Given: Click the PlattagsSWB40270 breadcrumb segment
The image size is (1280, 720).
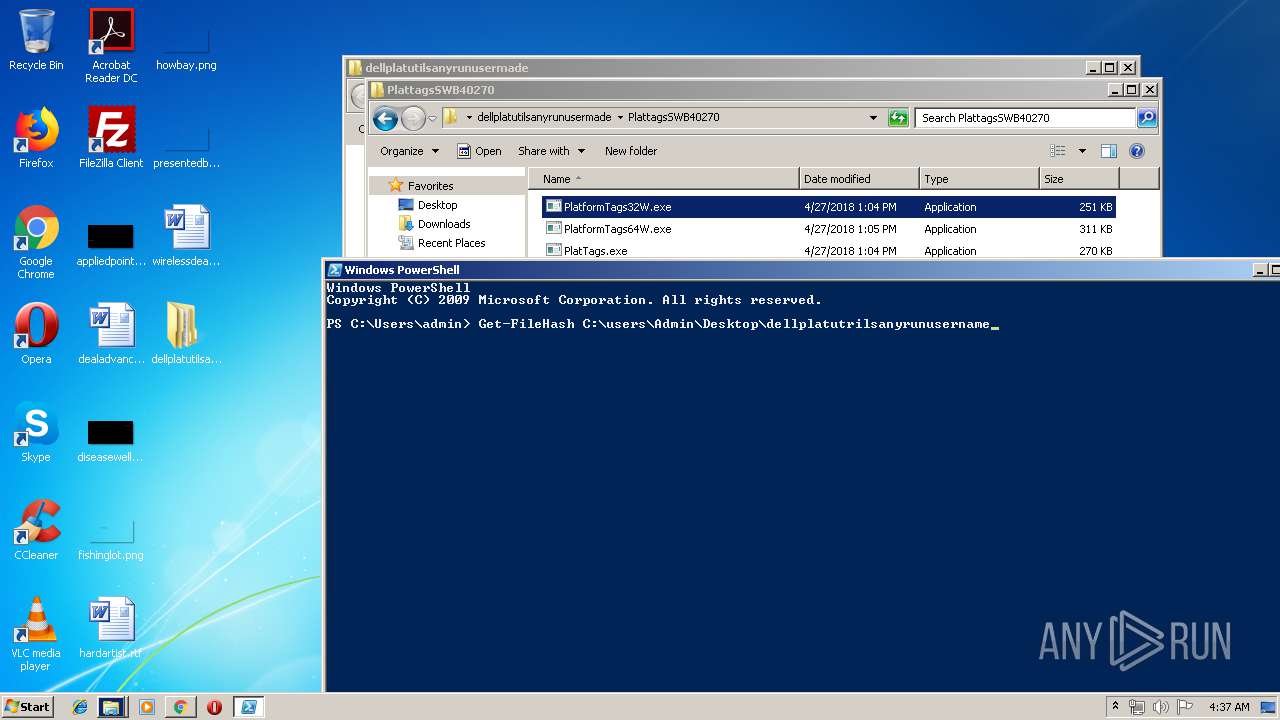Looking at the screenshot, I should pyautogui.click(x=673, y=118).
